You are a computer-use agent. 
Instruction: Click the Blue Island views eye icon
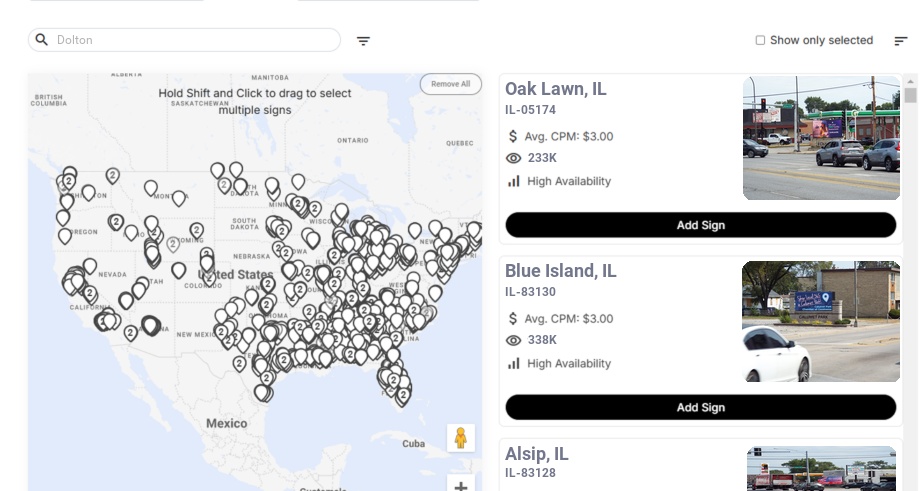pyautogui.click(x=514, y=340)
